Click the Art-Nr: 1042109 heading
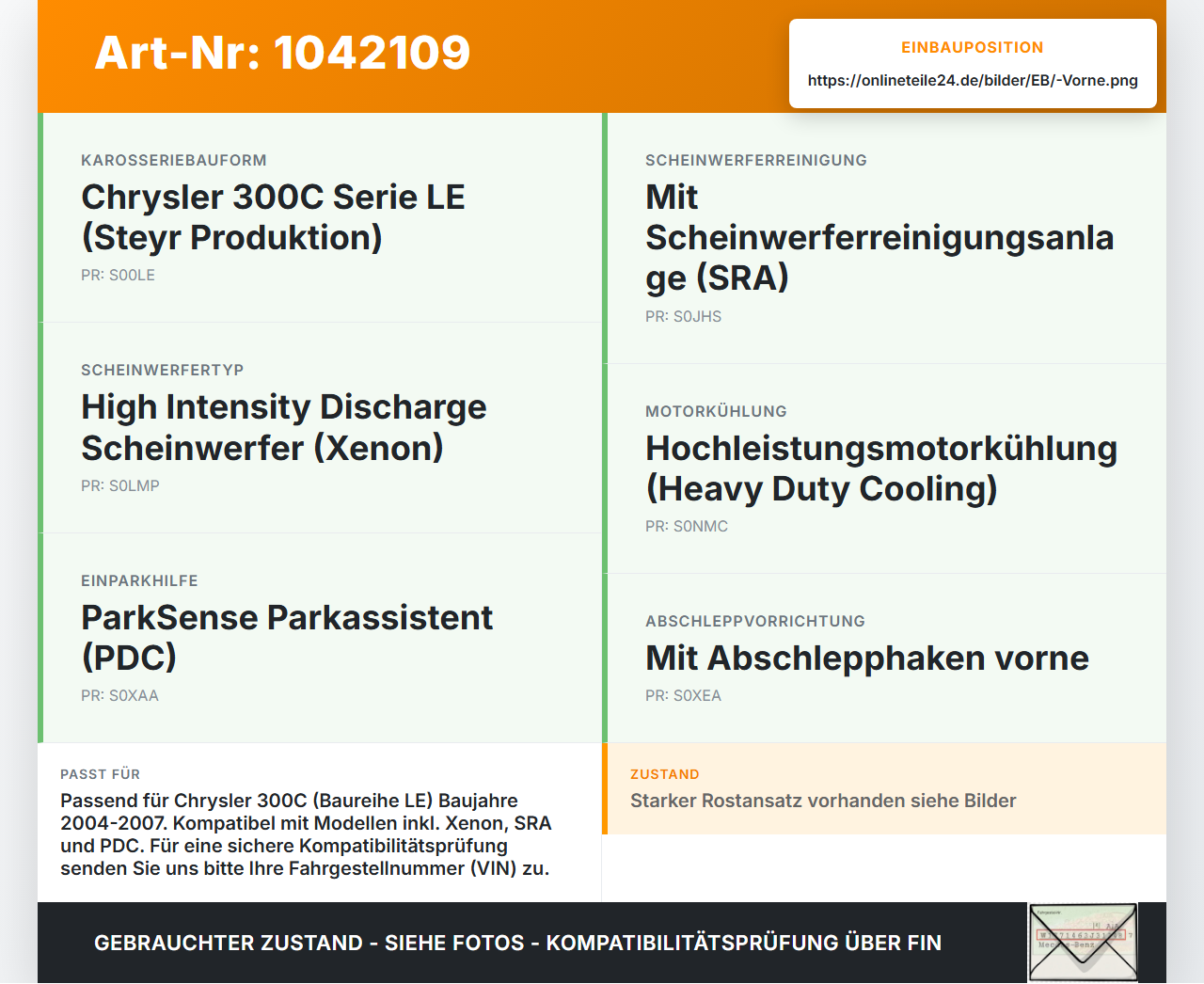1204x984 pixels. click(x=282, y=53)
